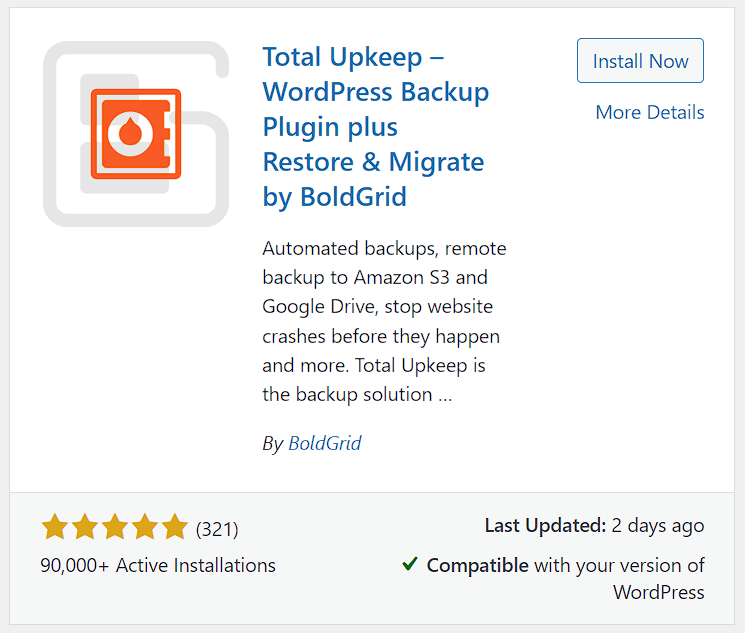Click the Last Updated label
This screenshot has width=745, height=633.
545,525
